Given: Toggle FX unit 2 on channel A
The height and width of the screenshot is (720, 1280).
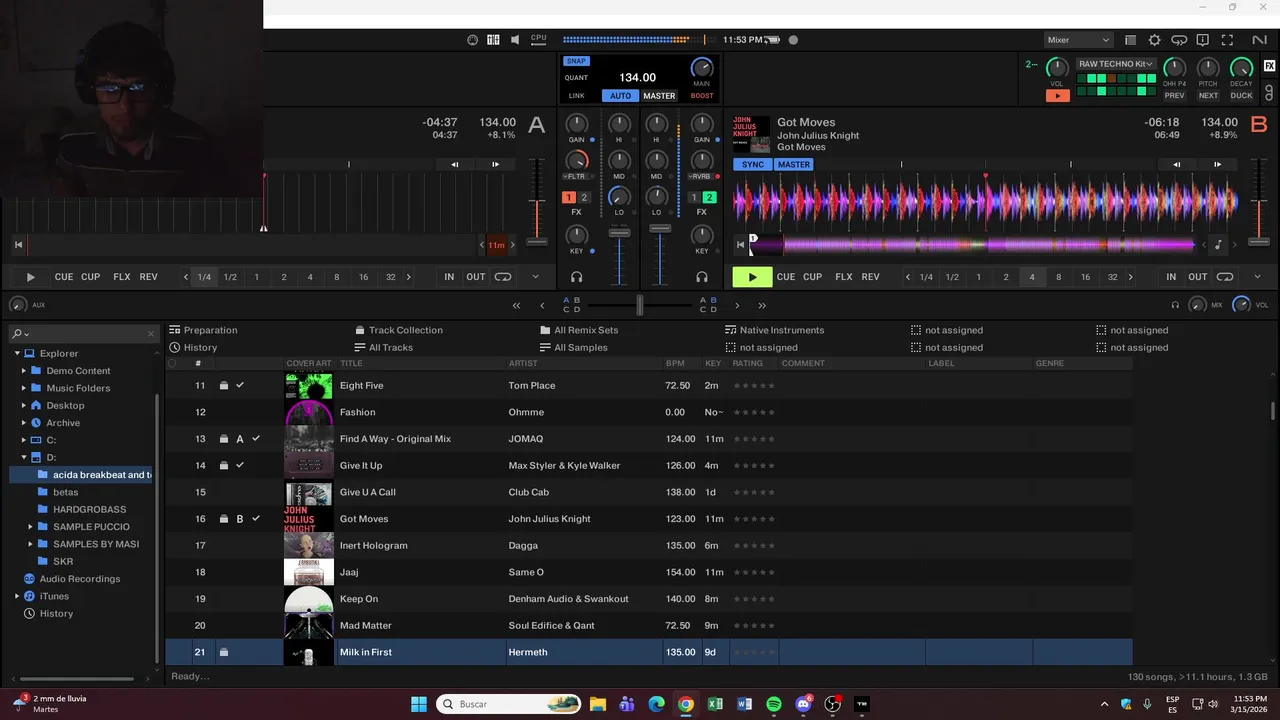Looking at the screenshot, I should pos(584,198).
